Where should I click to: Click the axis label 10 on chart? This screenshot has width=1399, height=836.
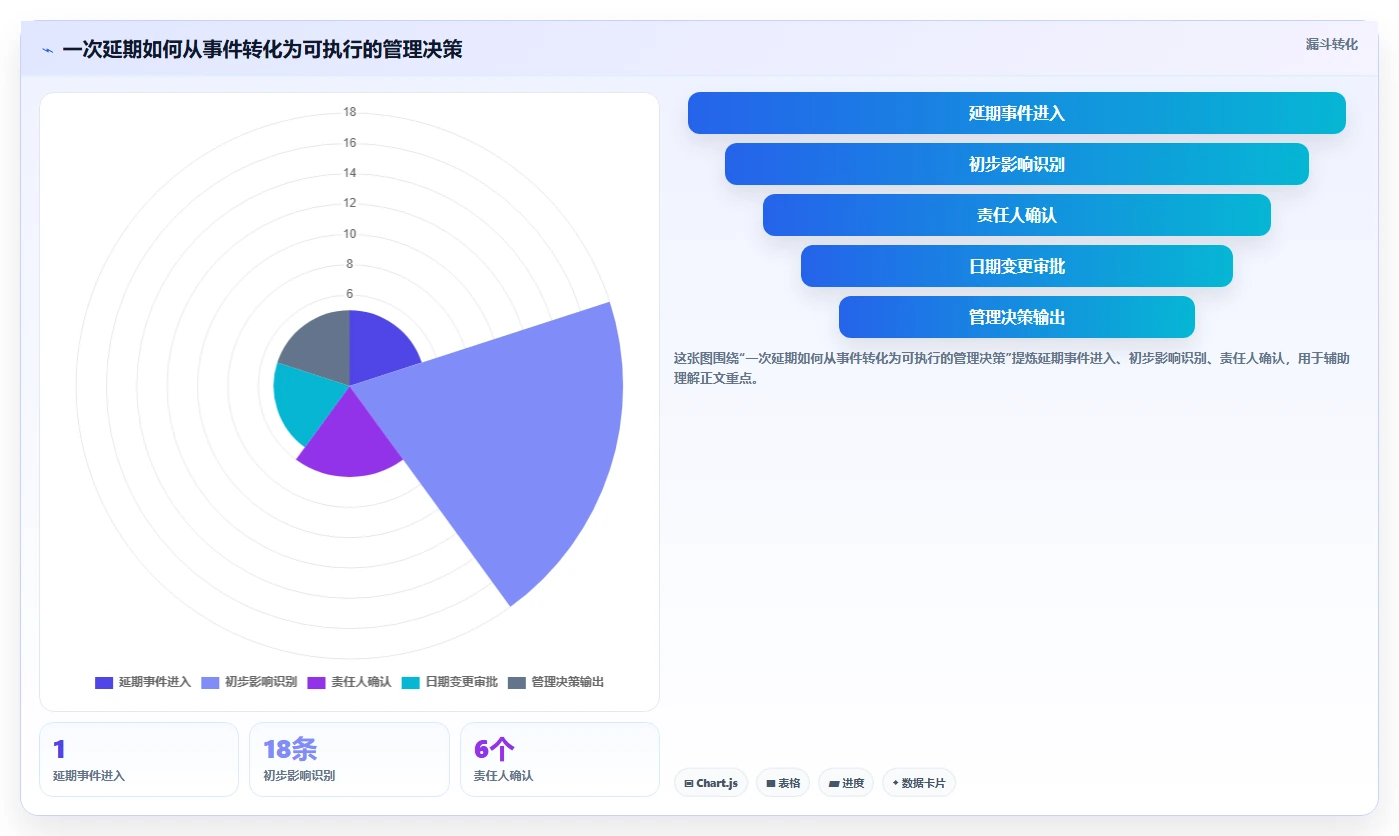tap(350, 234)
